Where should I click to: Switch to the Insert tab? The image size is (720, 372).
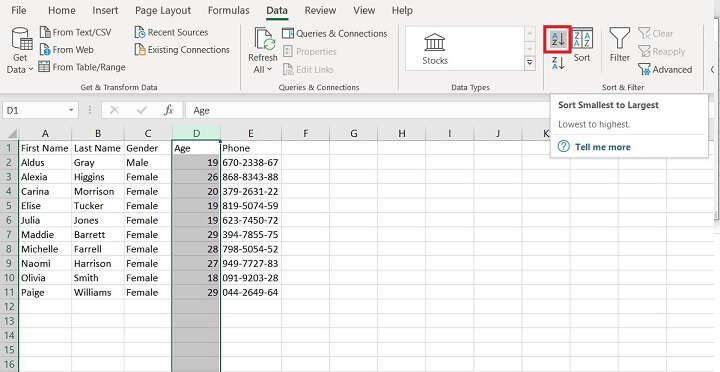105,10
